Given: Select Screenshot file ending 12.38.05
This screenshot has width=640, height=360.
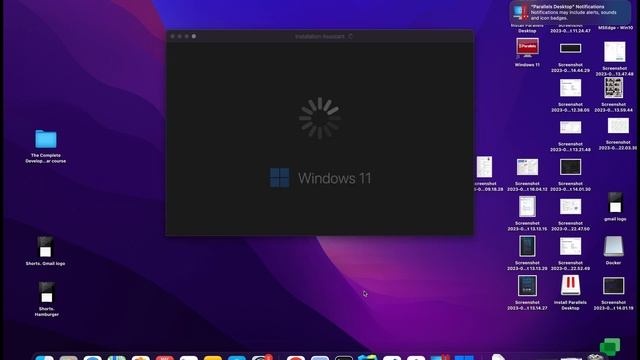Looking at the screenshot, I should pyautogui.click(x=570, y=88).
